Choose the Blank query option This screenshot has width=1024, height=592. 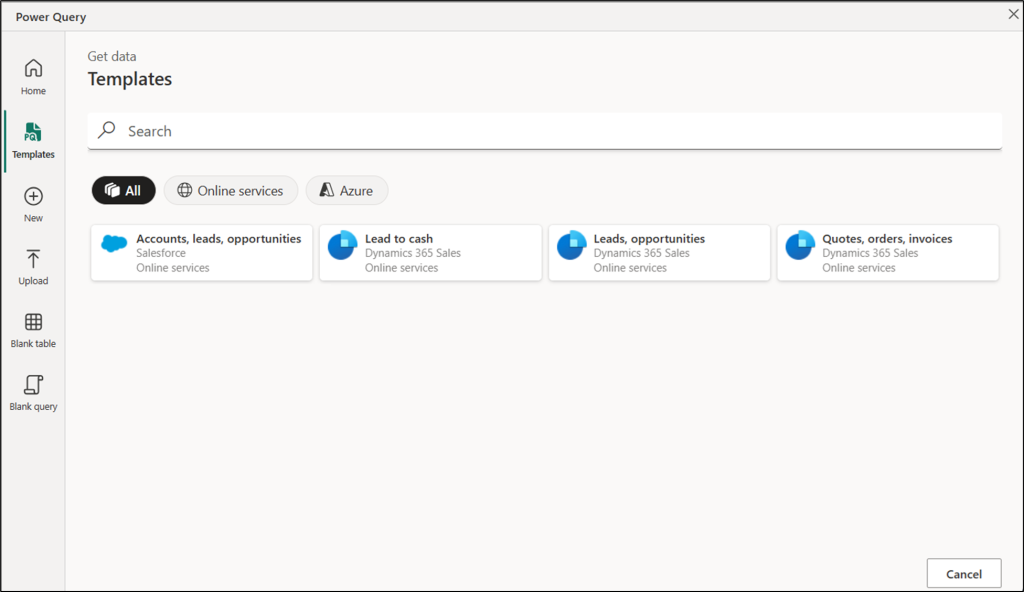(33, 393)
